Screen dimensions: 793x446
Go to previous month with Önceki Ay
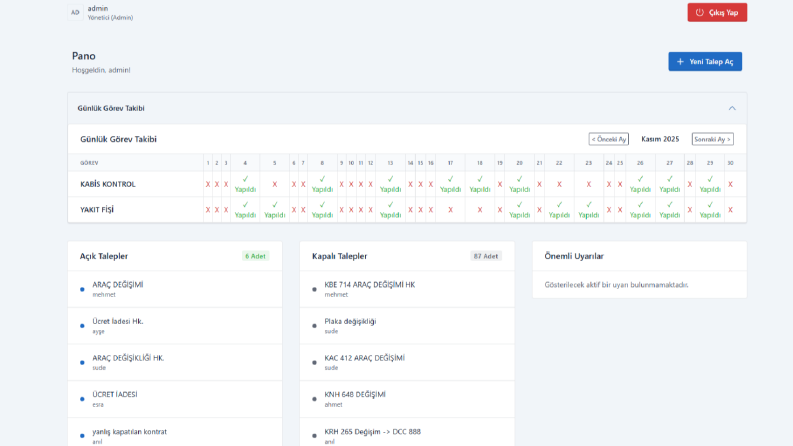point(608,139)
